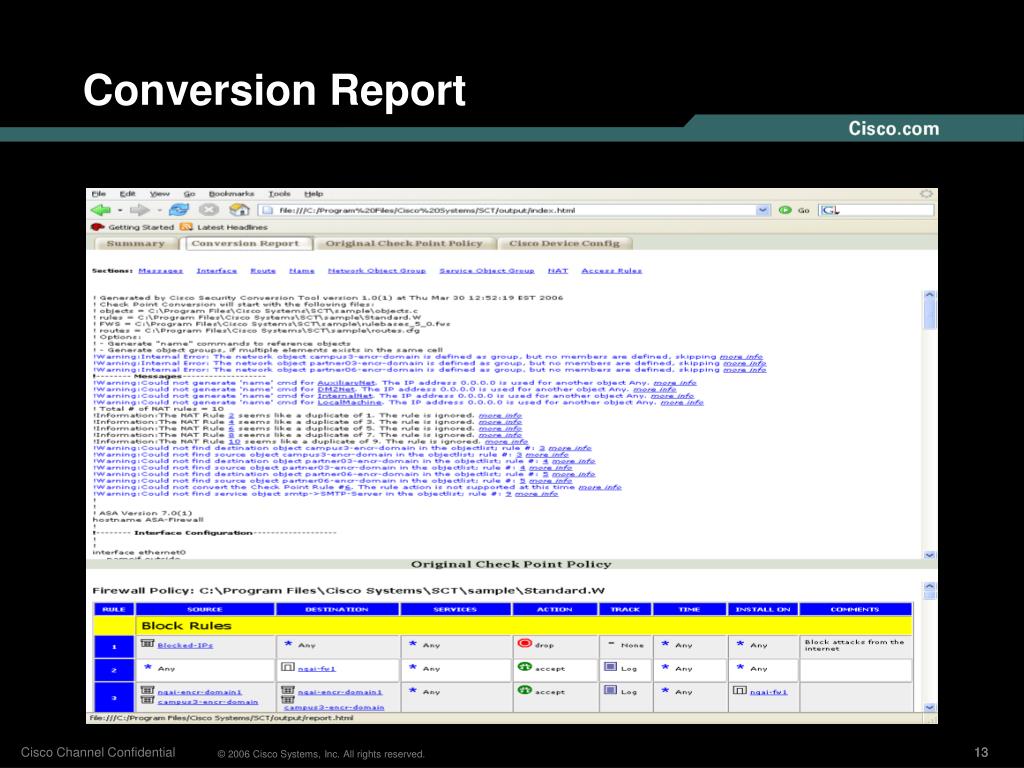
Task: Click the rule number 1 cell
Action: point(114,647)
